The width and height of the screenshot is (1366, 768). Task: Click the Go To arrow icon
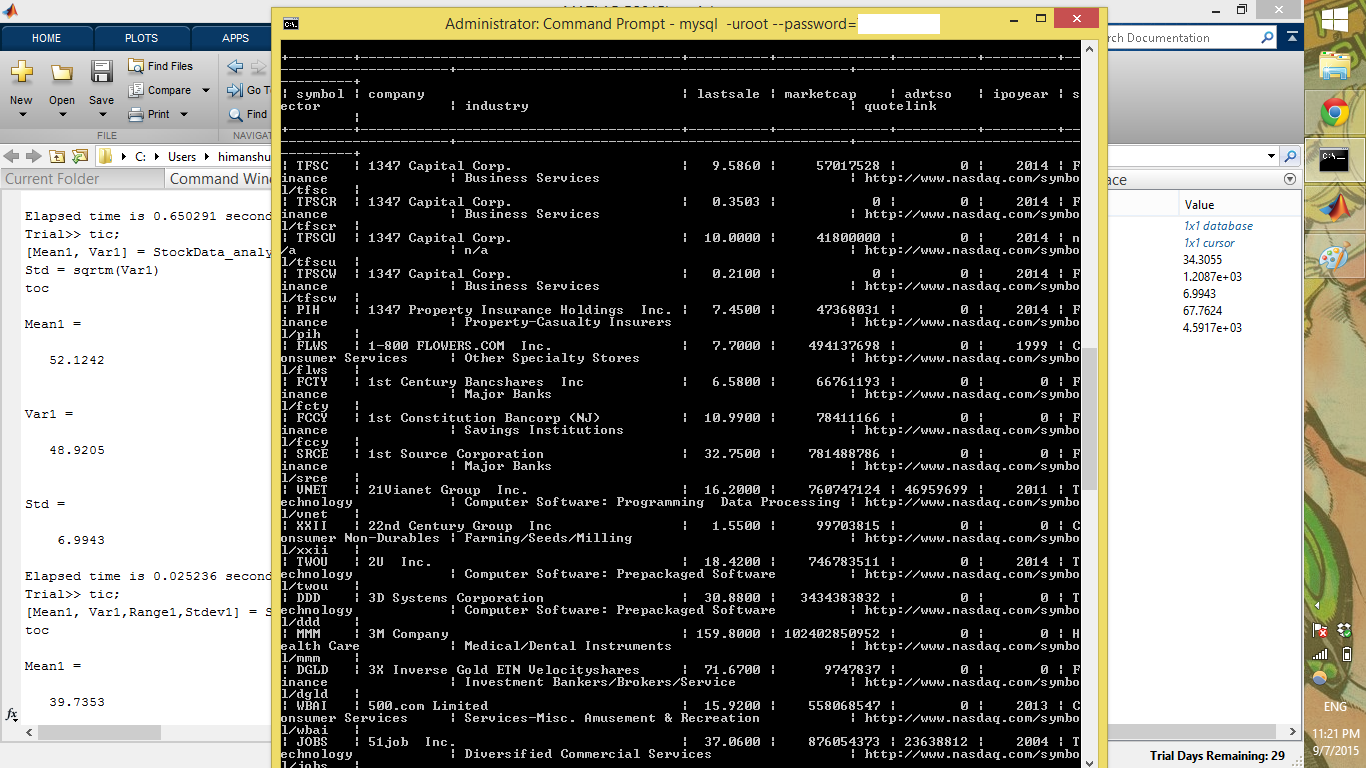[x=235, y=90]
